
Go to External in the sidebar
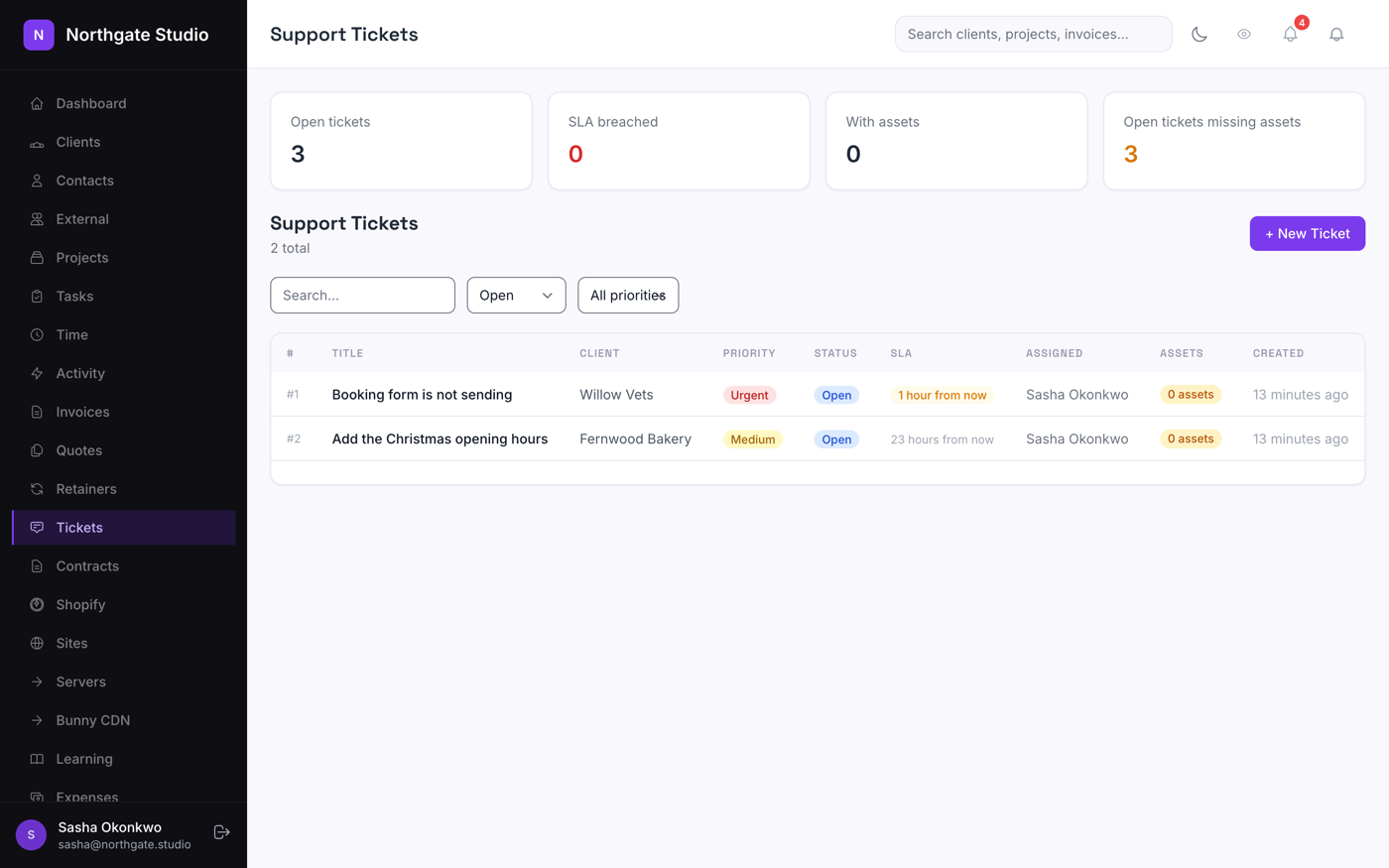point(124,219)
